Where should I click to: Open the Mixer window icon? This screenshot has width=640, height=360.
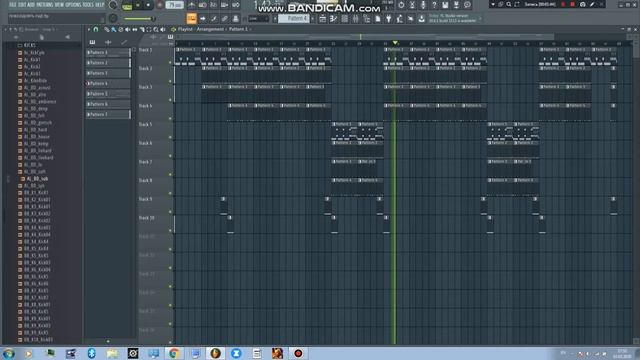tap(356, 19)
